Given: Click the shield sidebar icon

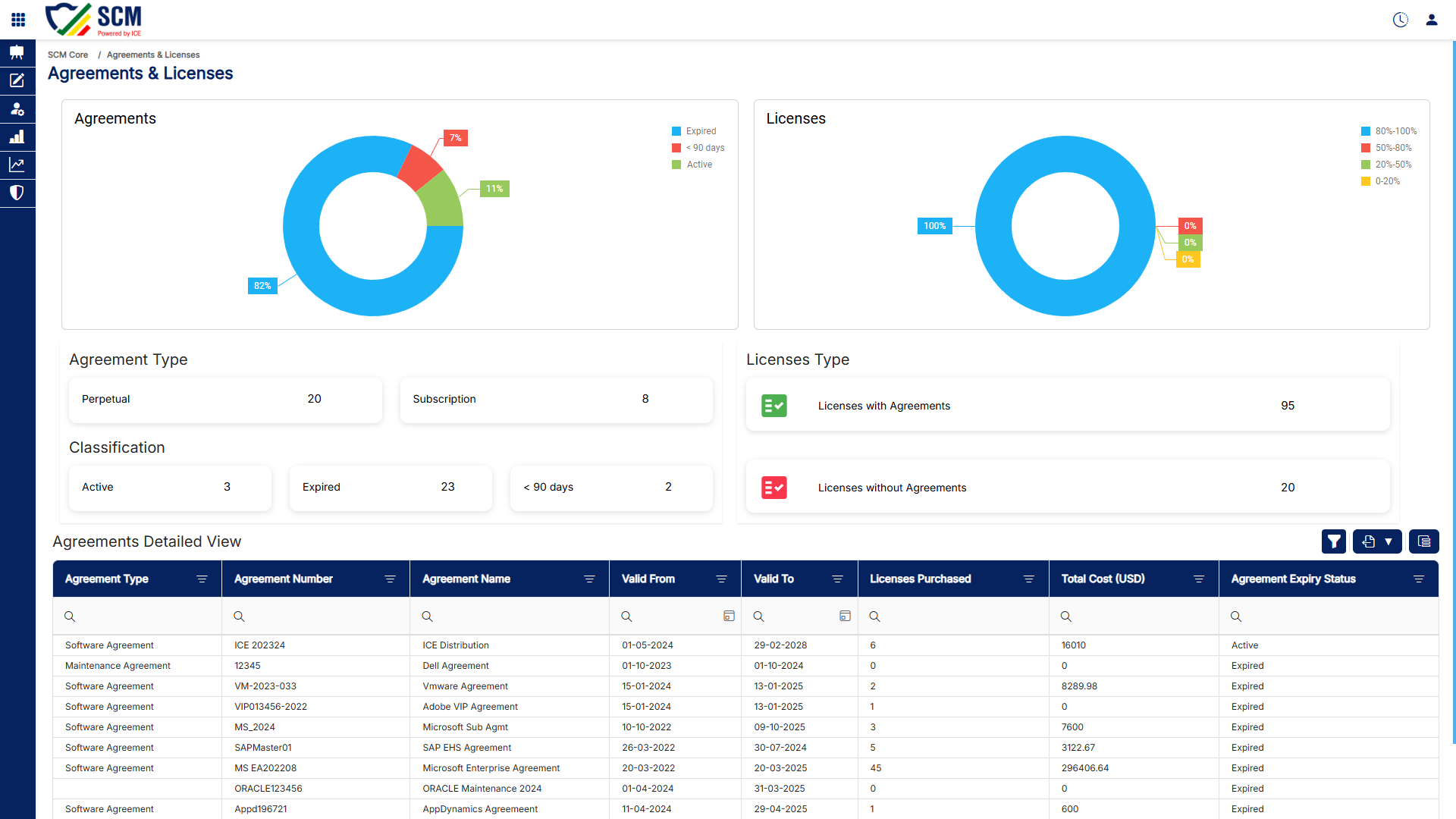Looking at the screenshot, I should [17, 193].
